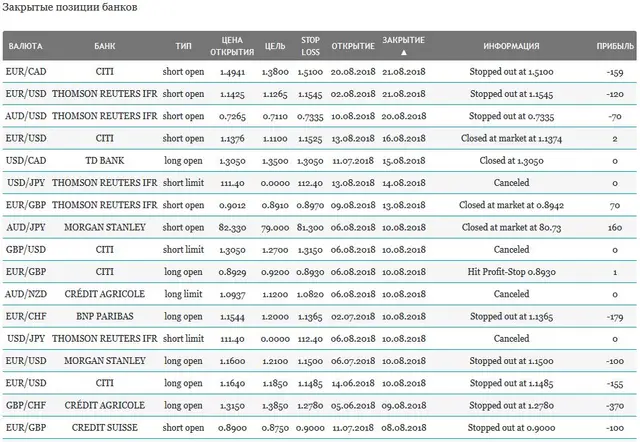Sort by ИНФОРМАЦИЯ column header
This screenshot has width=640, height=442.
(511, 46)
